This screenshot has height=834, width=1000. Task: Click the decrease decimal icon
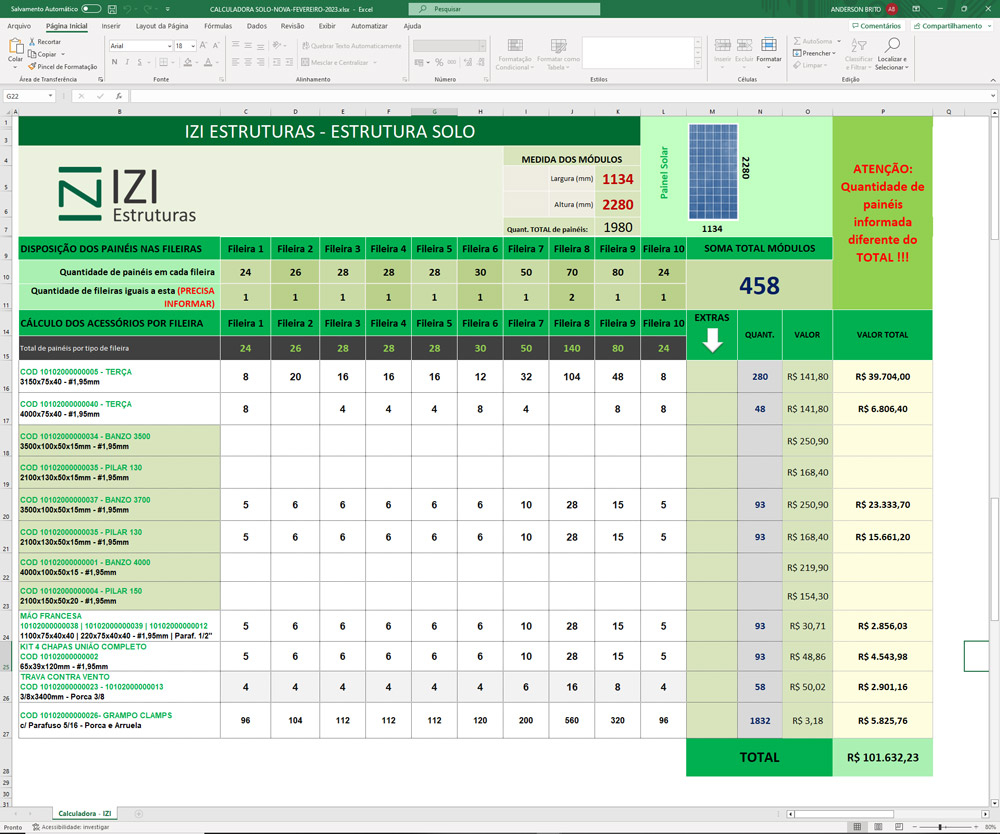click(481, 62)
